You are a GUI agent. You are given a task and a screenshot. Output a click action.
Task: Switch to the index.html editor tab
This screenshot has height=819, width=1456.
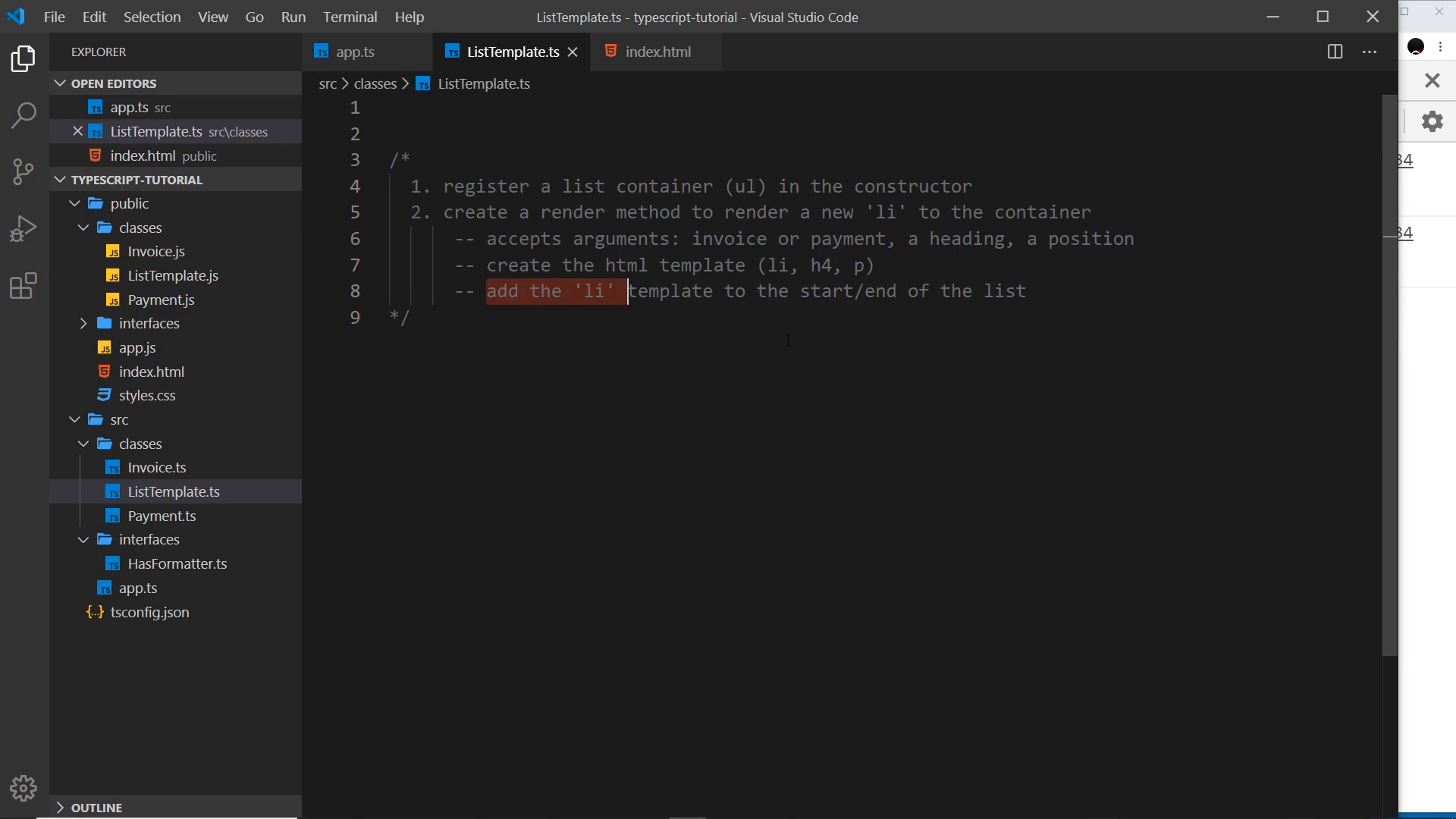[x=657, y=52]
